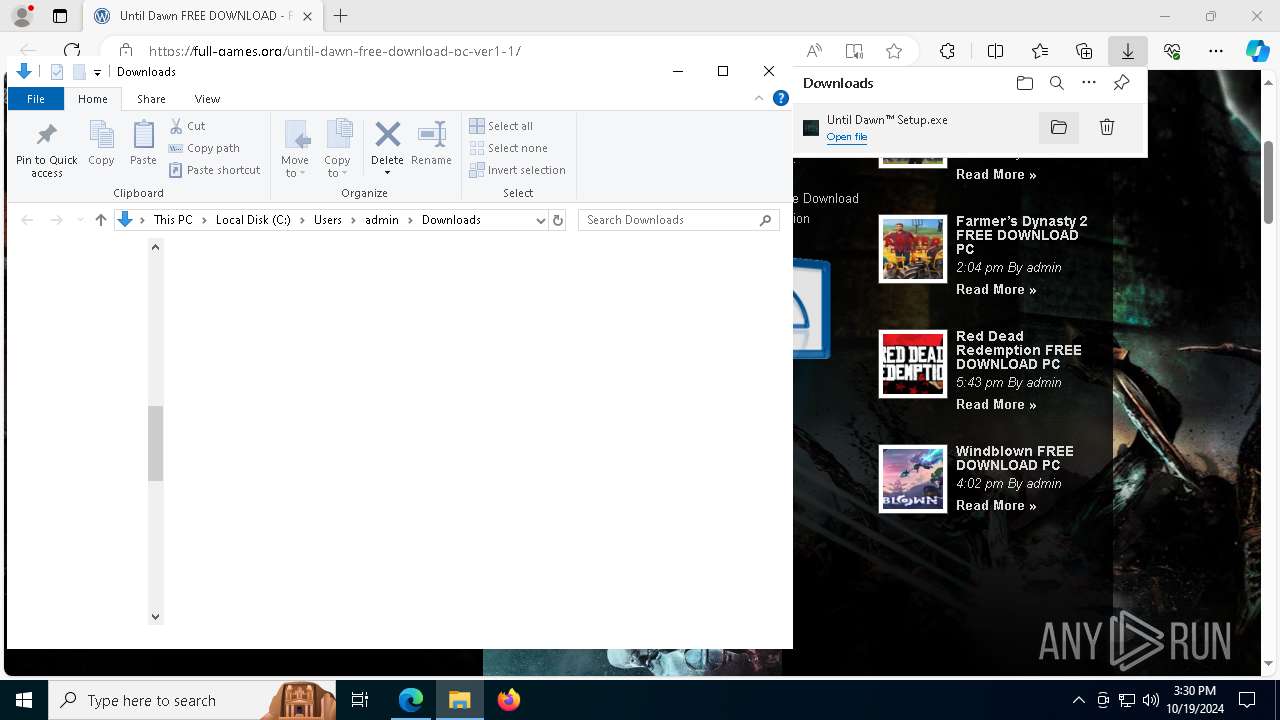The image size is (1280, 720).
Task: Click Red Dead Redemption FREE DOWNLOAD link
Action: pos(1018,350)
